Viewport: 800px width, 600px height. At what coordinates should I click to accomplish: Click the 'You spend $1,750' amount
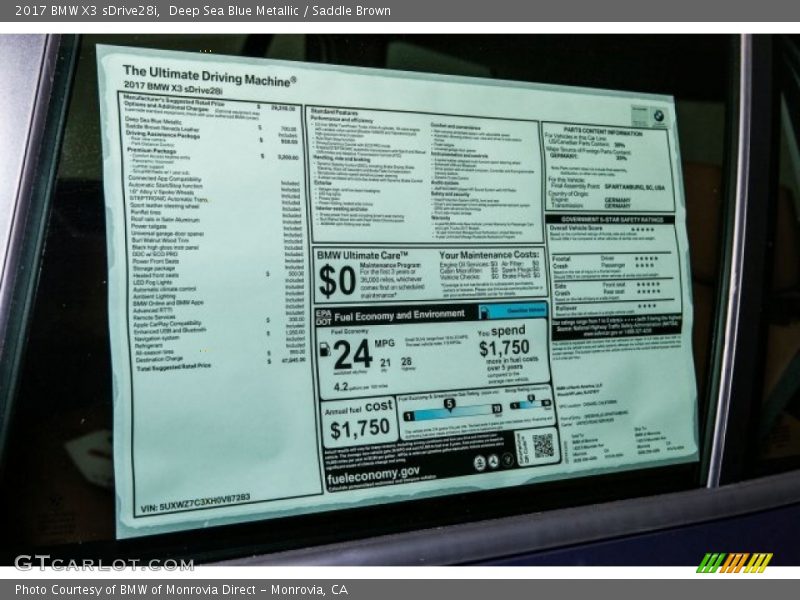(504, 342)
